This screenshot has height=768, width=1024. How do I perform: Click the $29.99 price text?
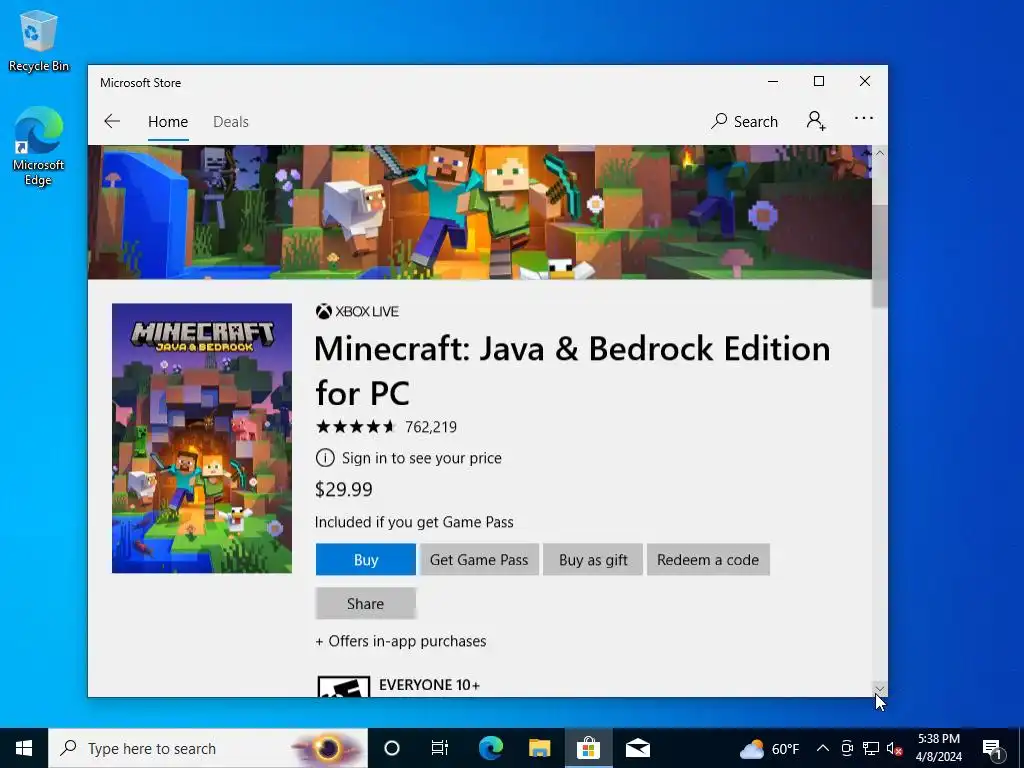click(344, 489)
